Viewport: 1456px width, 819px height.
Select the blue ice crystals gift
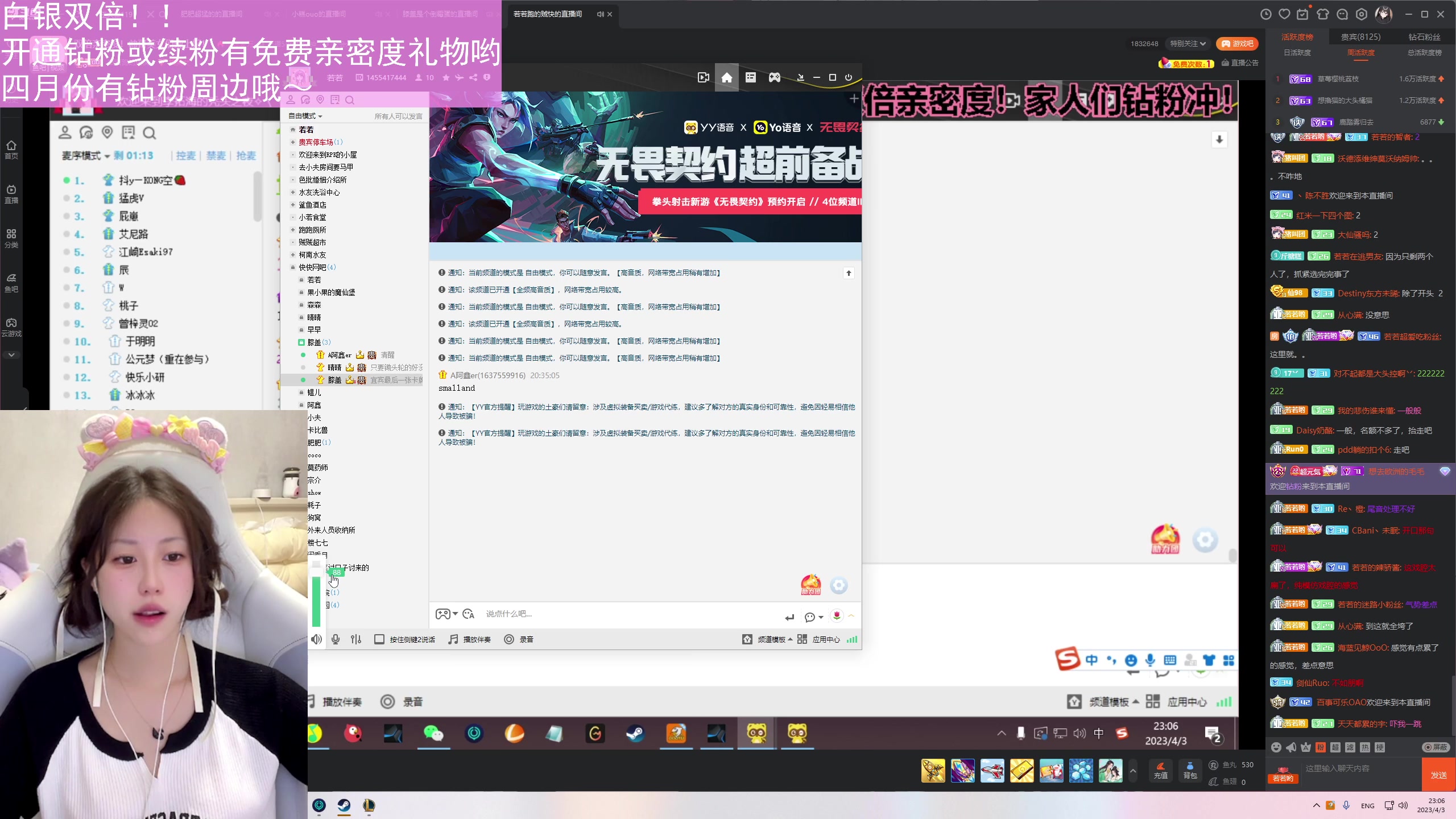pos(1081,771)
